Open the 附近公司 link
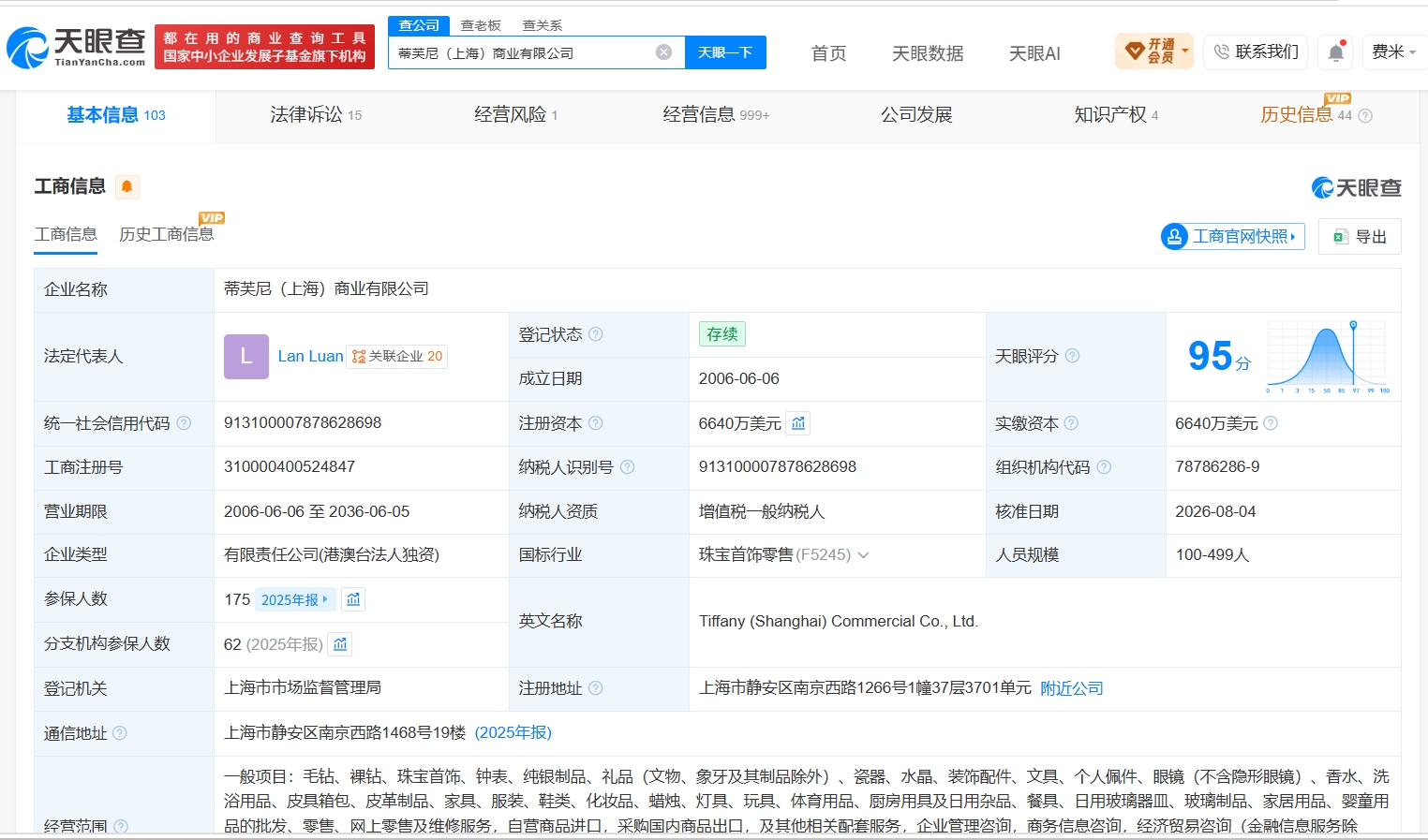The image size is (1428, 840). point(1072,688)
